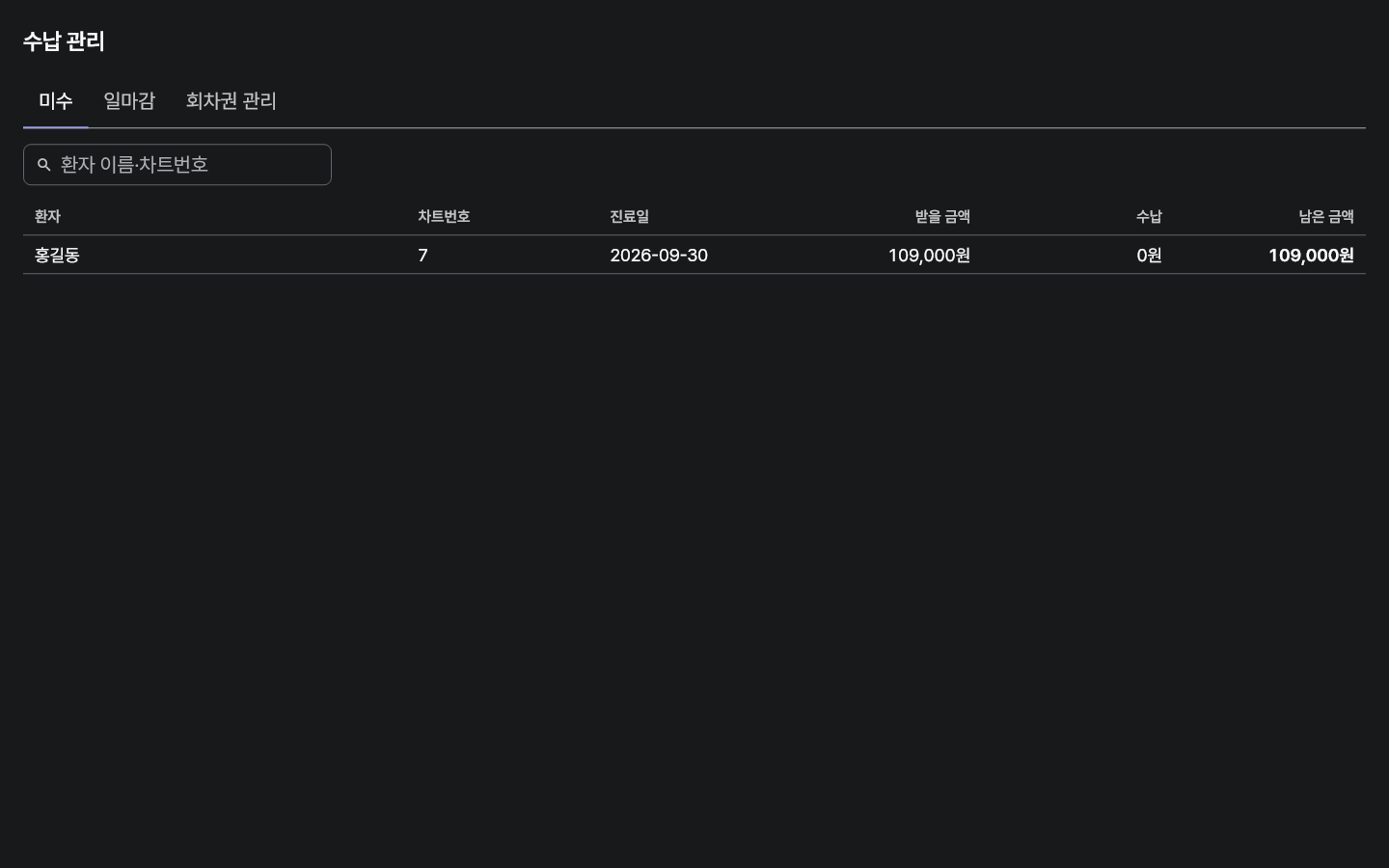Screen dimensions: 1389x868
Task: Click the 수납 관리 page title
Action: tap(64, 41)
